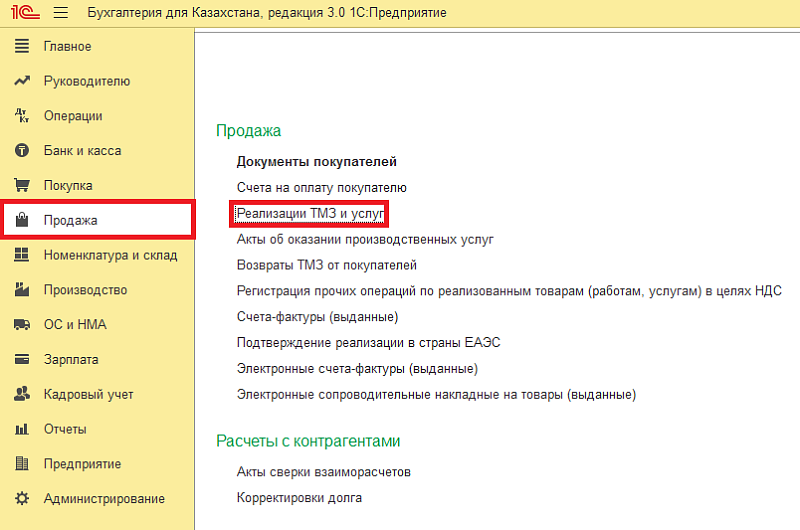Open Возвраты ТМЗ от покупателей
Image resolution: width=800 pixels, height=530 pixels.
(326, 265)
